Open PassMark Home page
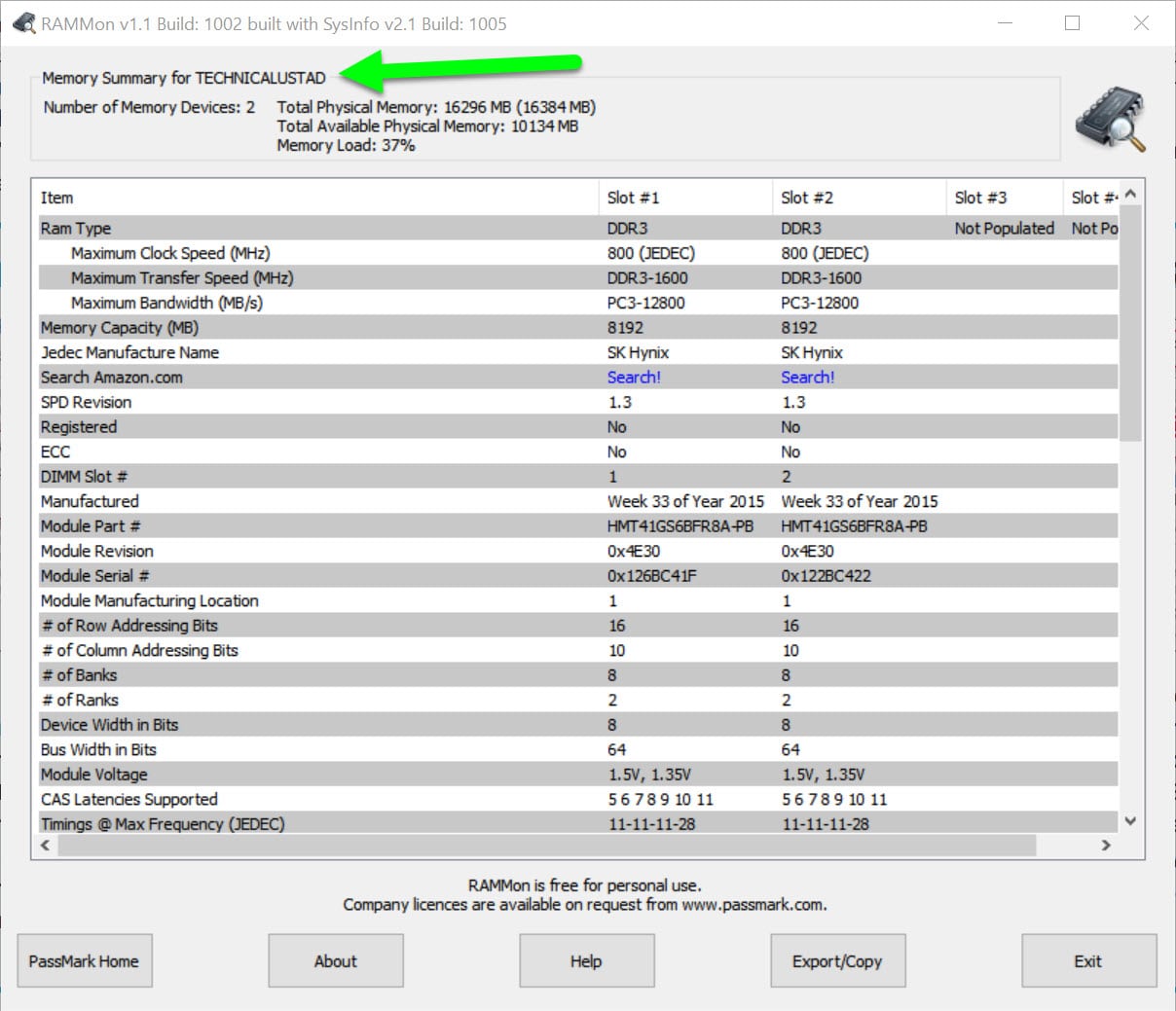The height and width of the screenshot is (1011, 1176). (x=85, y=960)
